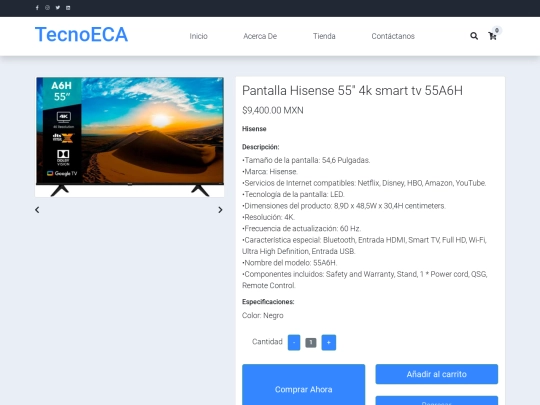Open the Instagram social link

tap(48, 8)
